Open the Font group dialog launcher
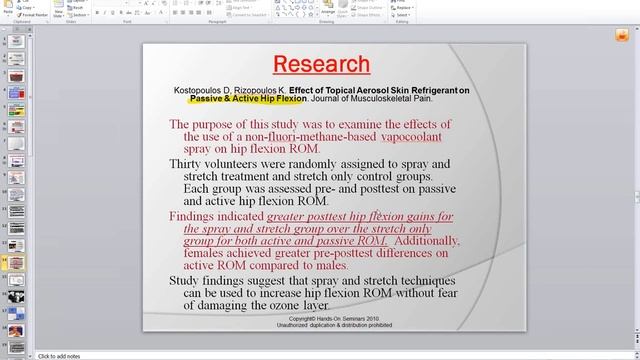The height and width of the screenshot is (360, 640). pyautogui.click(x=166, y=22)
